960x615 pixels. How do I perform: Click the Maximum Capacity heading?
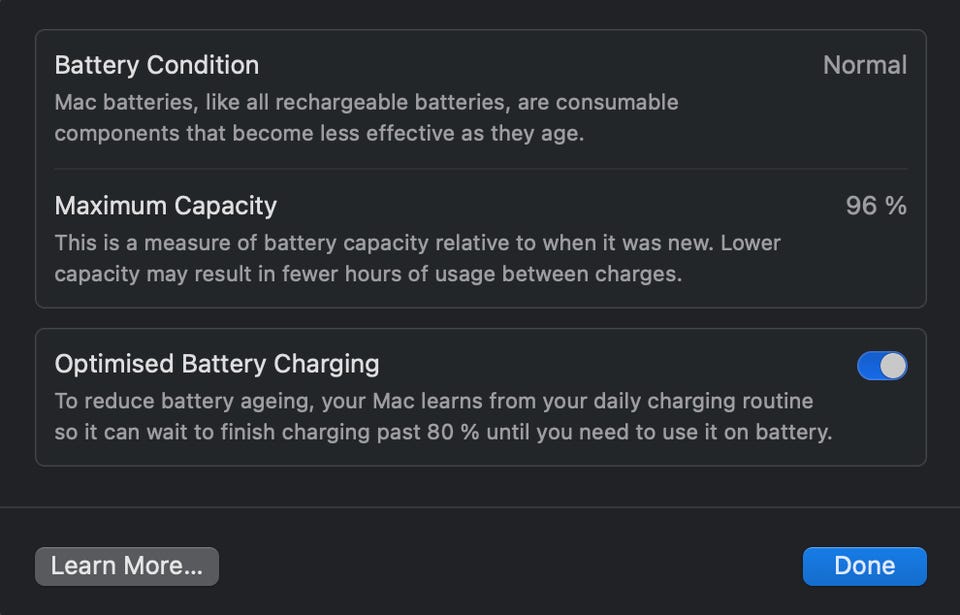(x=166, y=206)
